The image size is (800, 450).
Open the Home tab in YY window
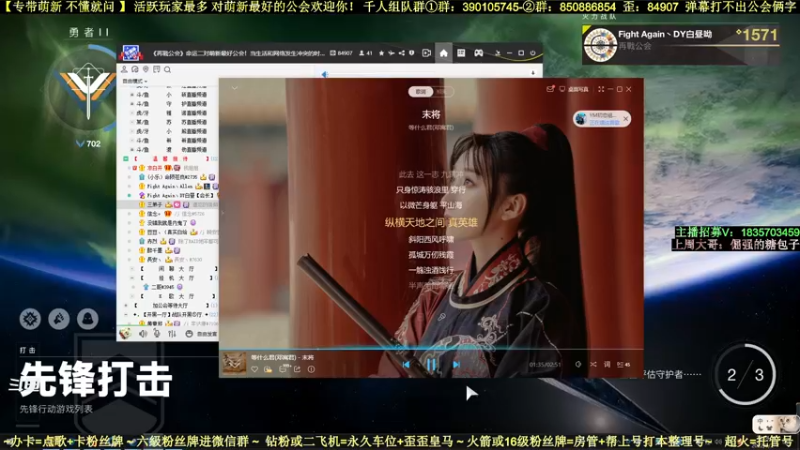coord(443,53)
